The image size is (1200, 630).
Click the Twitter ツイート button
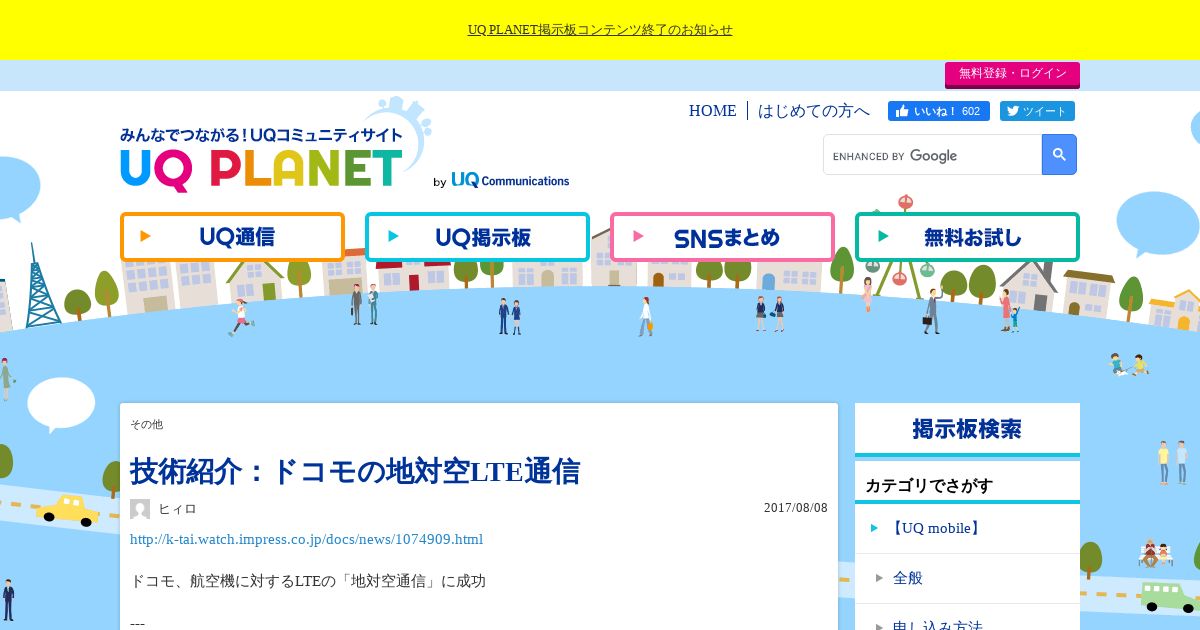click(x=1036, y=111)
